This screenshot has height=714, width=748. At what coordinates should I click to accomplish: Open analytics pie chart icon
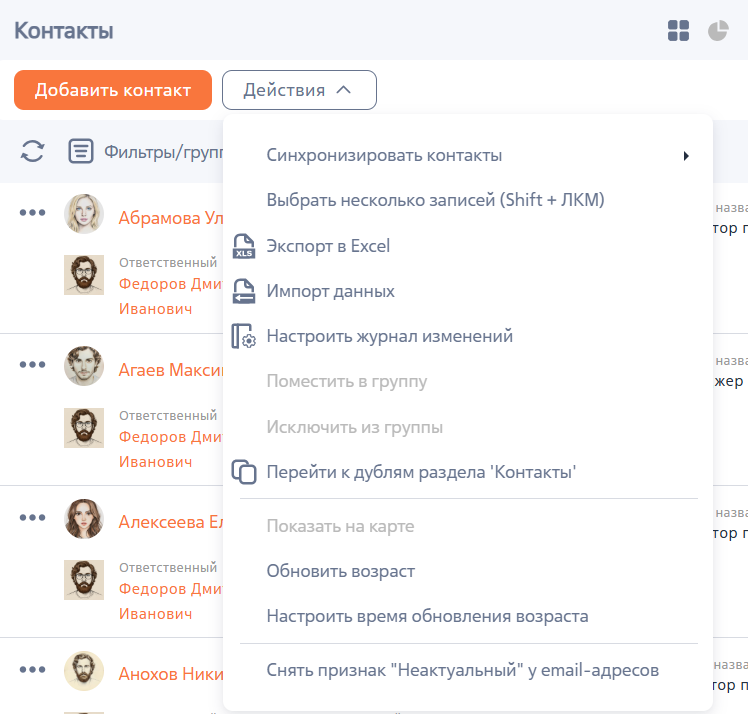(718, 31)
